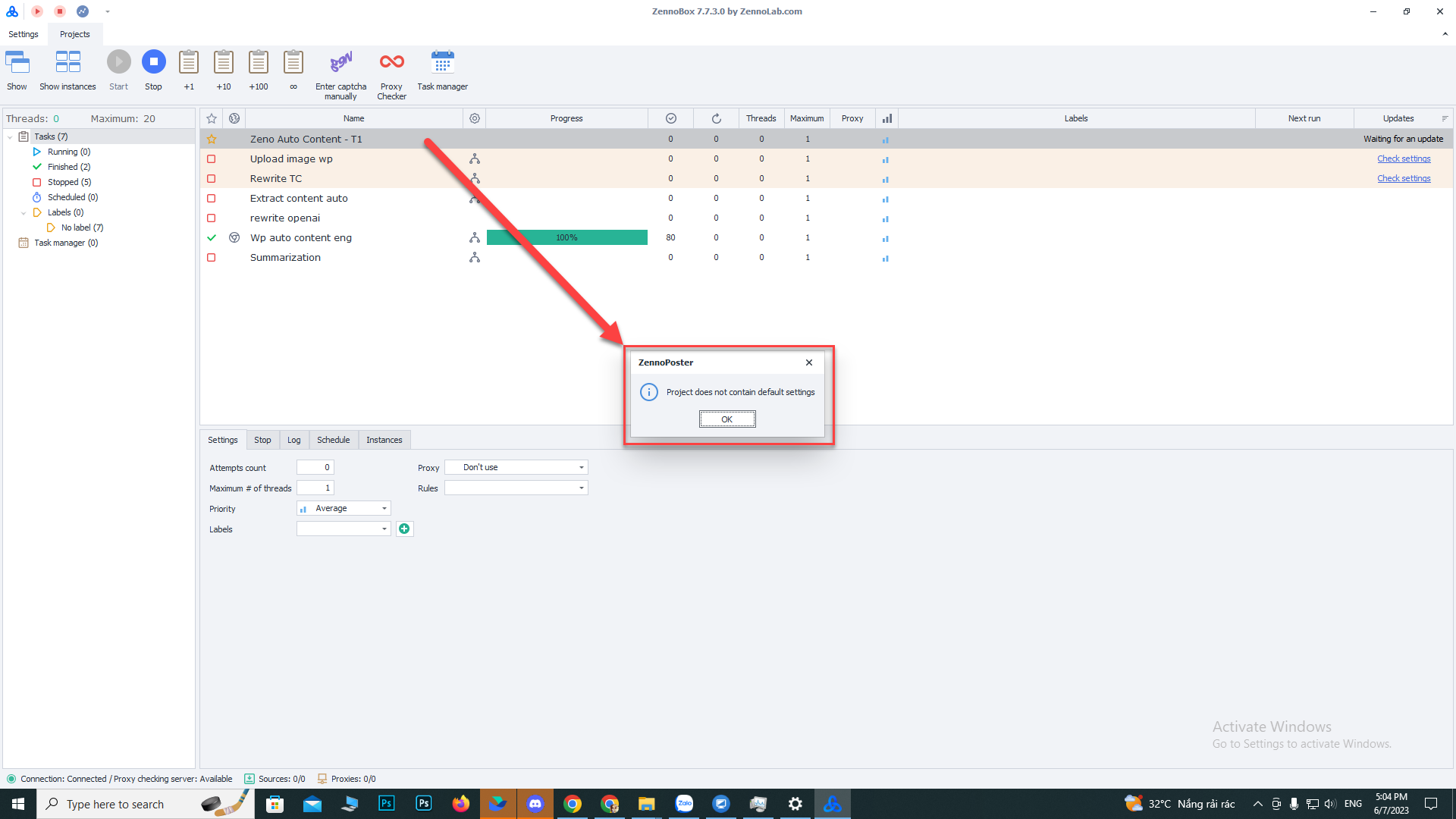Viewport: 1456px width, 819px height.
Task: Collapse the Tasks tree node
Action: tap(10, 137)
